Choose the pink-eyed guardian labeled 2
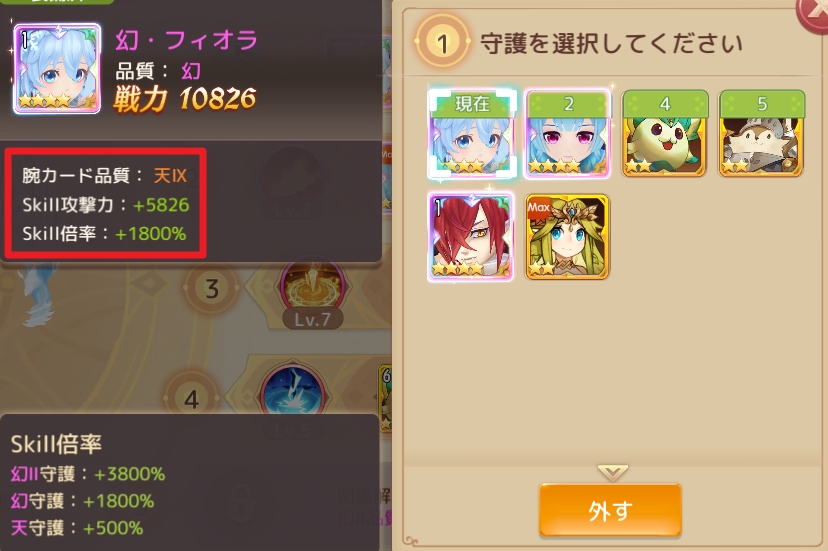This screenshot has width=828, height=551. tap(568, 133)
